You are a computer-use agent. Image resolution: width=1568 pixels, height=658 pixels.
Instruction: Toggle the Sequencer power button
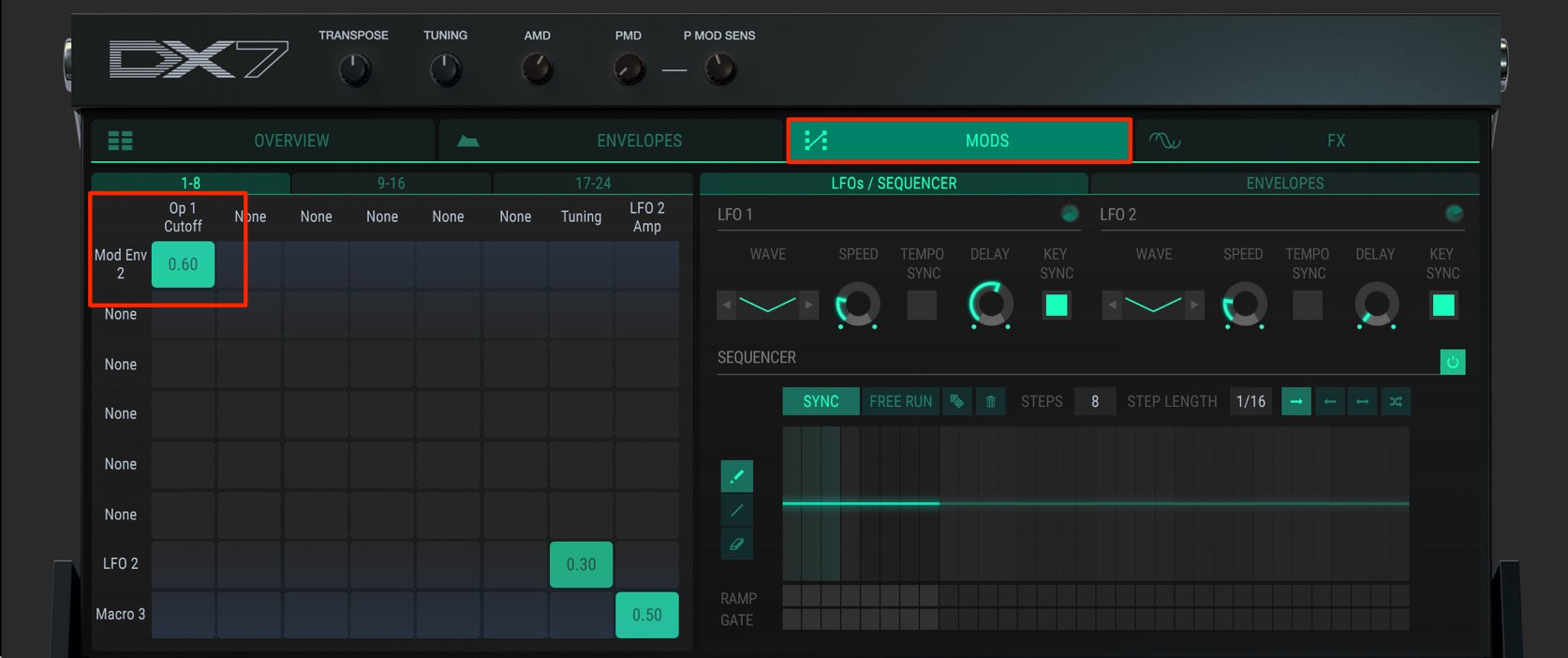coord(1453,362)
